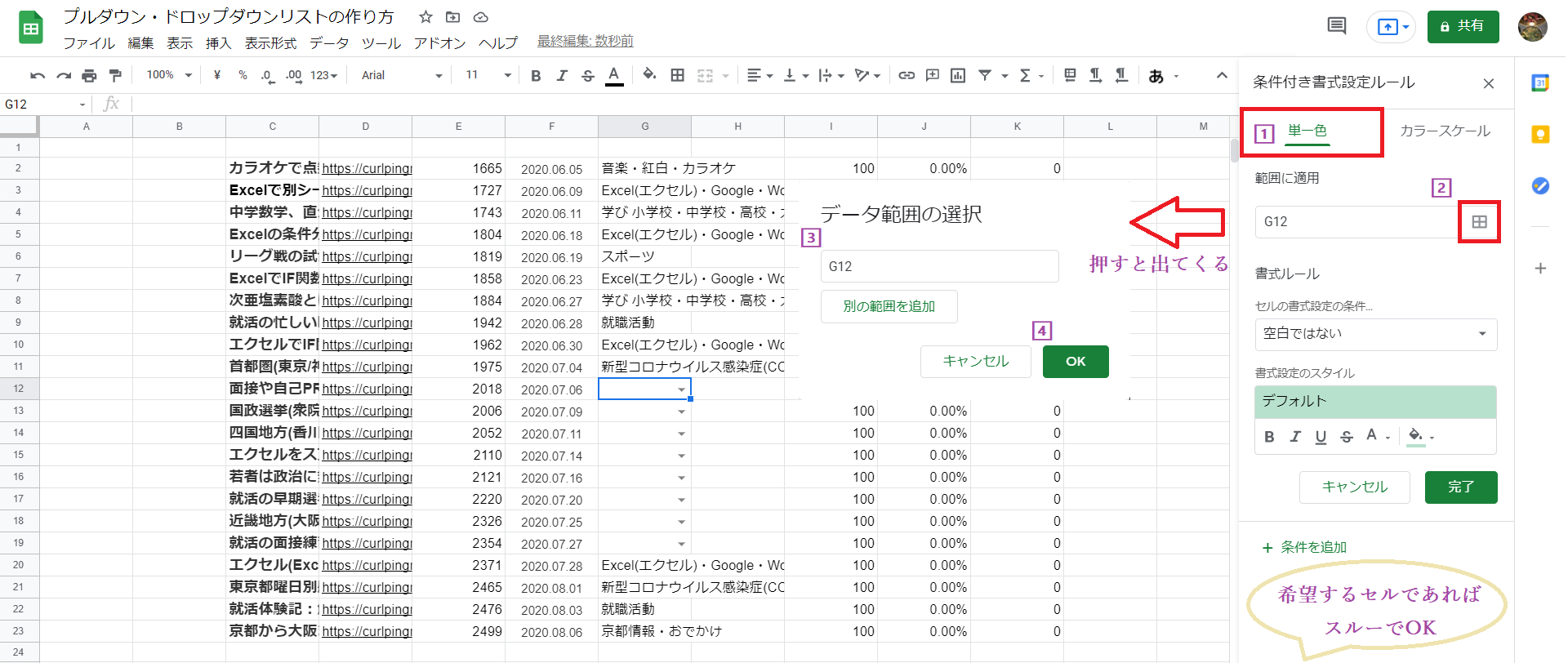Switch to the 単一色 tab

[x=1307, y=131]
